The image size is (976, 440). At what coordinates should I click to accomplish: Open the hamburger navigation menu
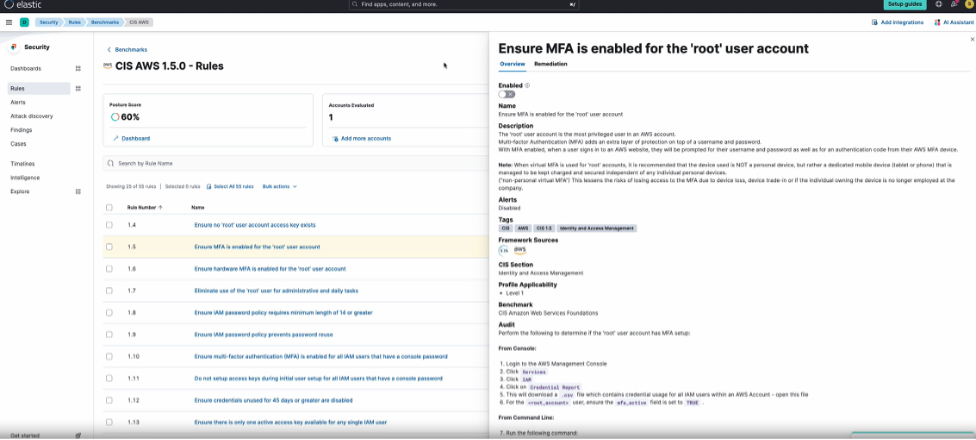tap(8, 21)
